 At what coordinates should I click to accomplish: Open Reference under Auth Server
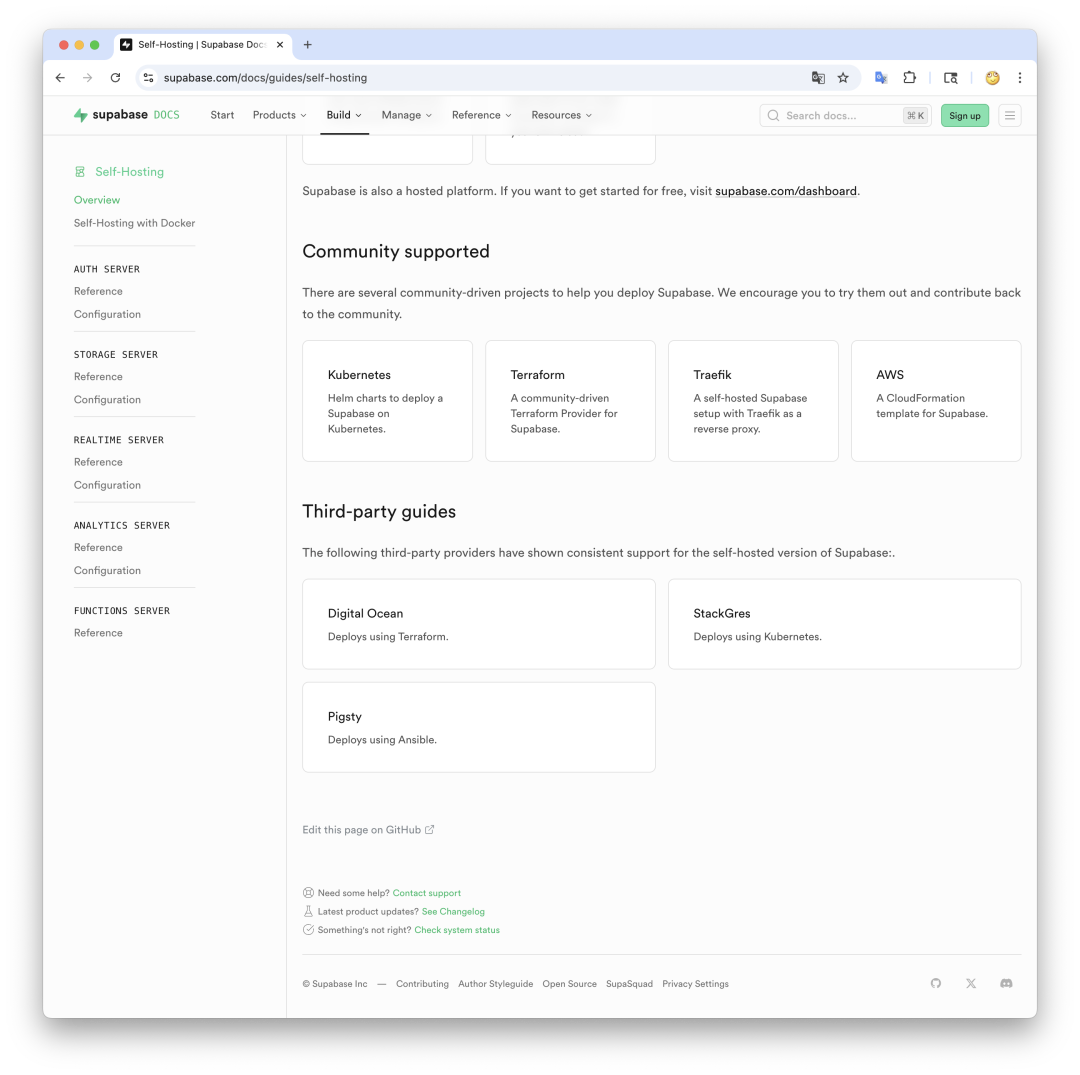[x=98, y=291]
